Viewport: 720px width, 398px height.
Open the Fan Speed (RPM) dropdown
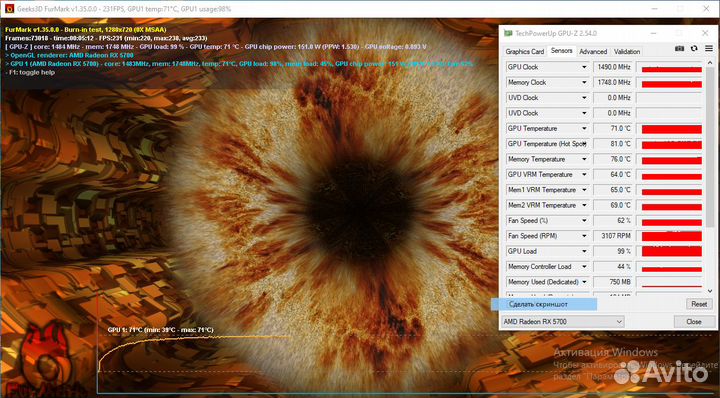[584, 236]
